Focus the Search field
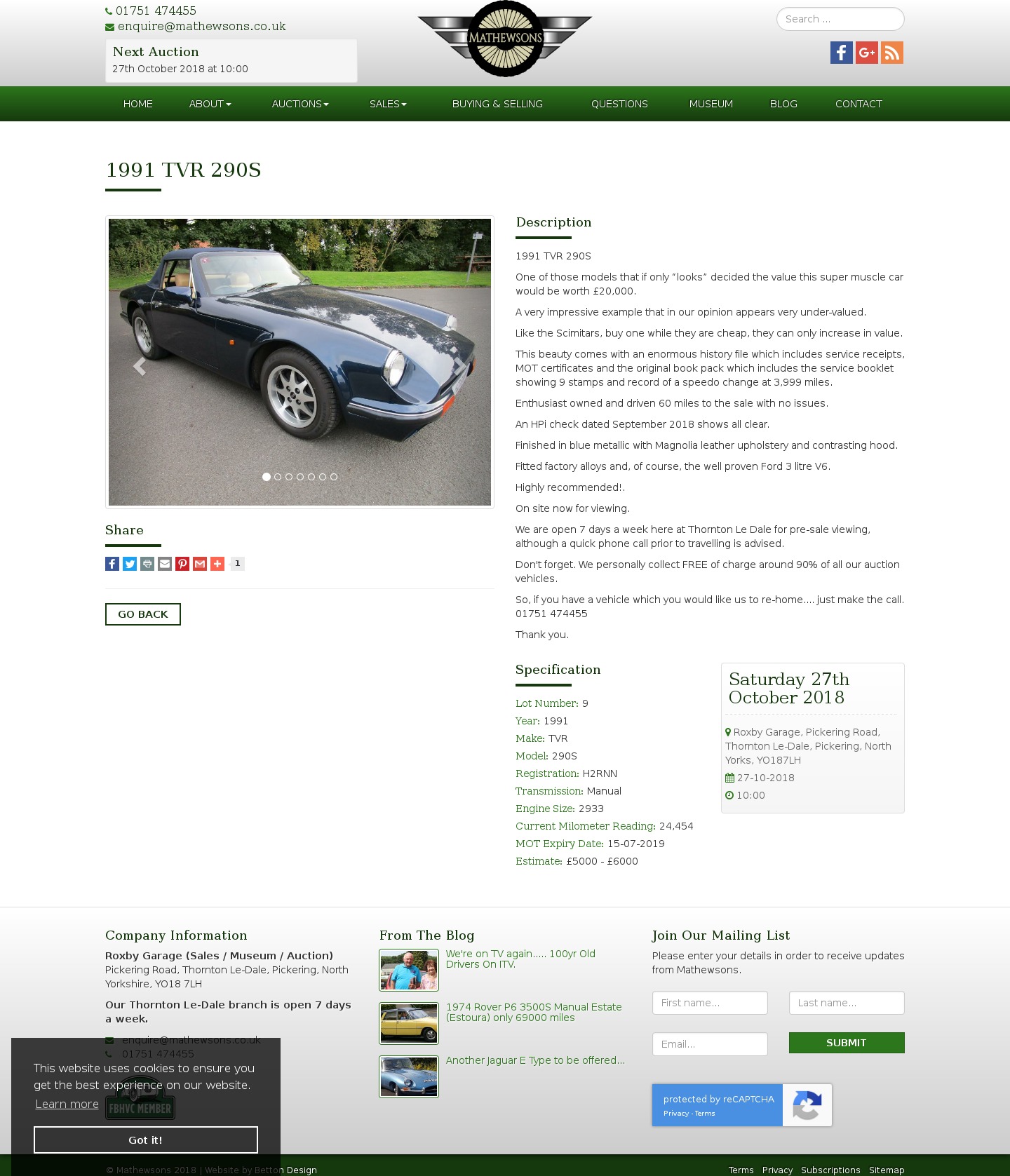The height and width of the screenshot is (1176, 1010). pos(840,19)
